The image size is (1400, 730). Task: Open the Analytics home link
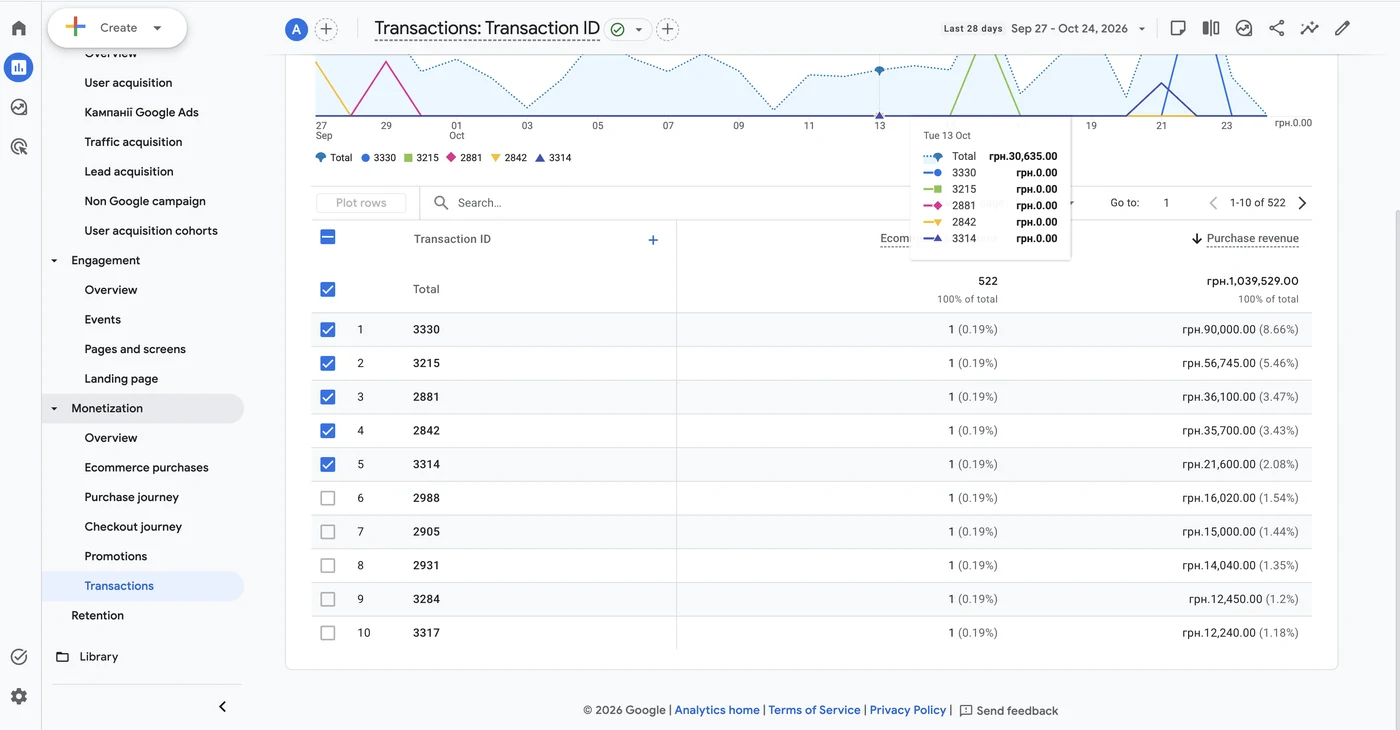coord(717,710)
